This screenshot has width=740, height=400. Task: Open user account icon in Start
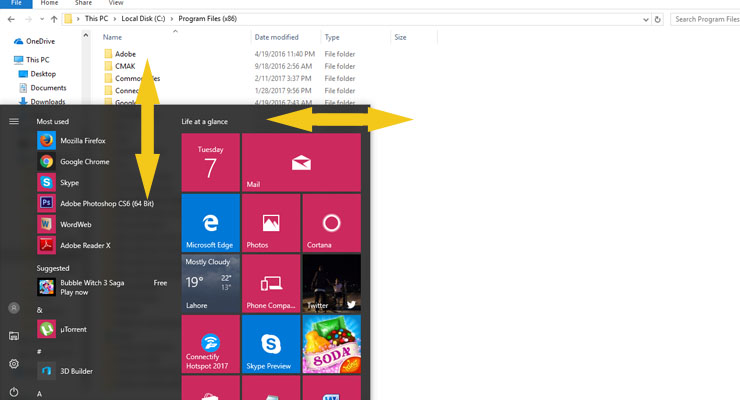14,308
